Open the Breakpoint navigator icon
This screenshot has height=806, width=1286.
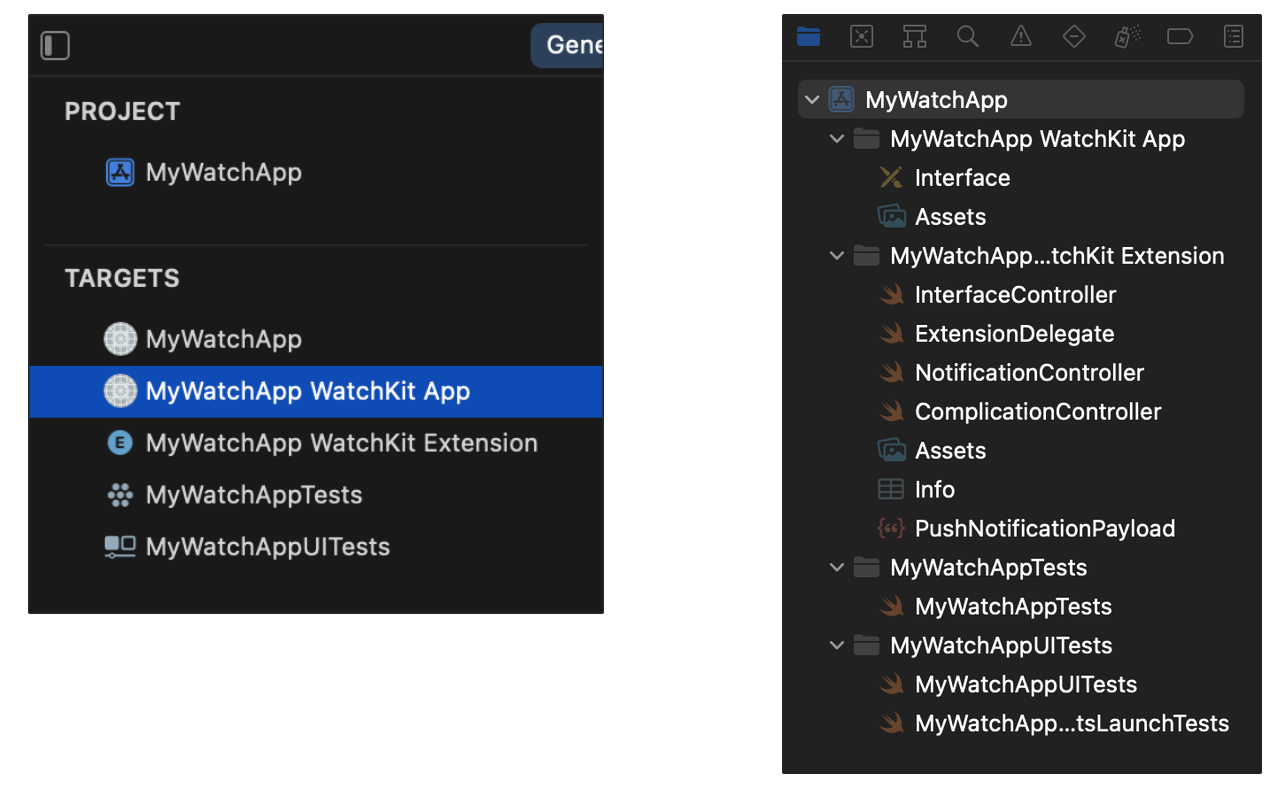[x=1180, y=37]
